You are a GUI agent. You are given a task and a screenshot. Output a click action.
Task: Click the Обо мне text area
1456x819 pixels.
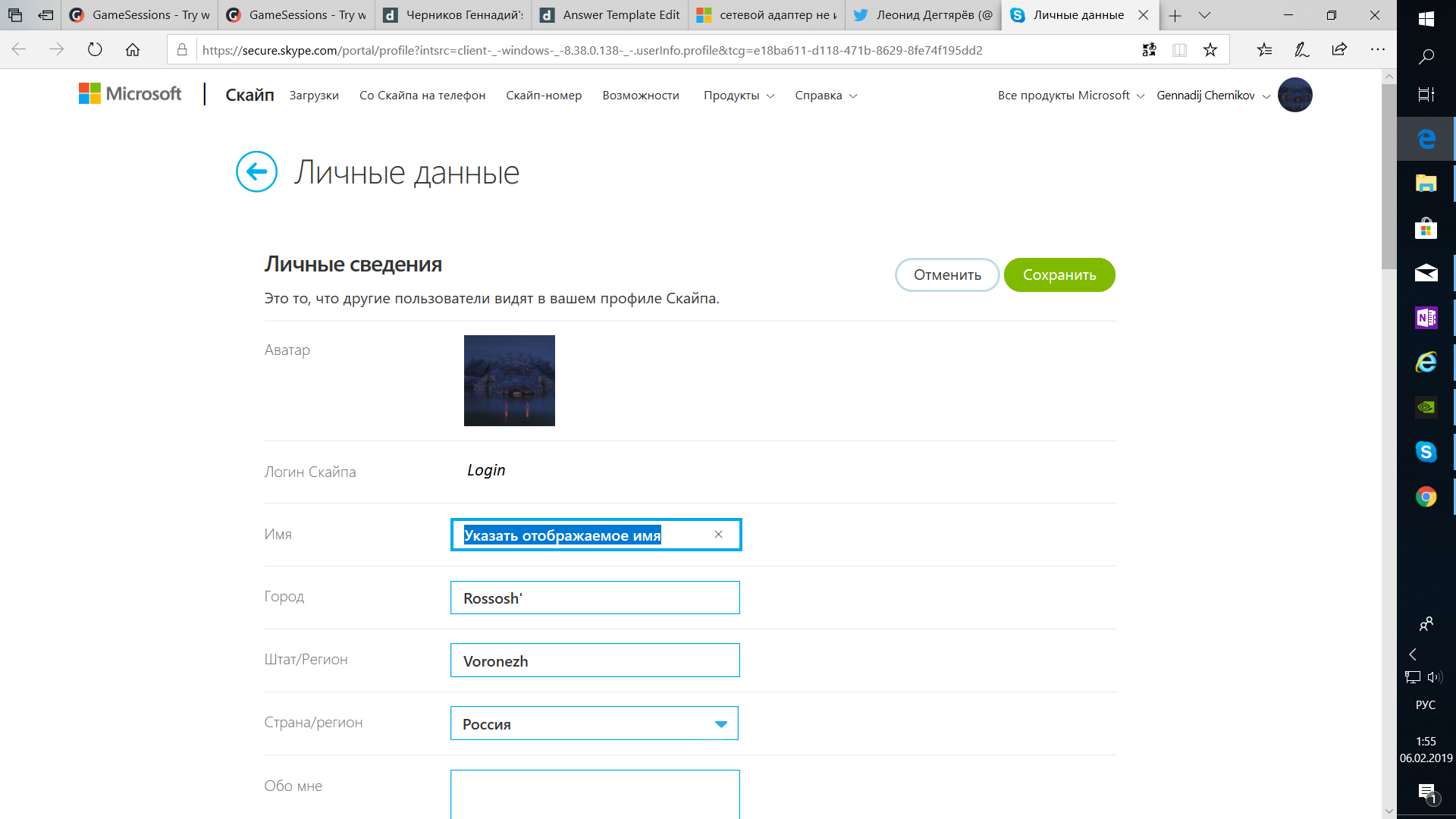(x=595, y=794)
